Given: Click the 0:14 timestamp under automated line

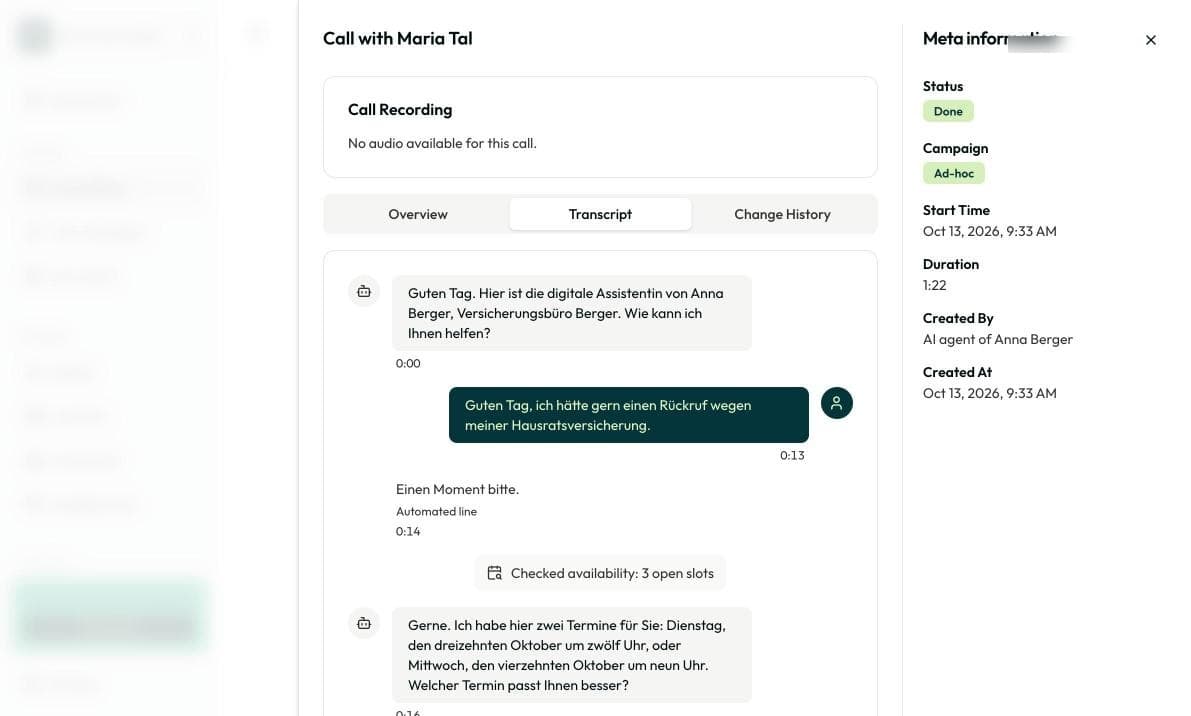Looking at the screenshot, I should pyautogui.click(x=408, y=531).
